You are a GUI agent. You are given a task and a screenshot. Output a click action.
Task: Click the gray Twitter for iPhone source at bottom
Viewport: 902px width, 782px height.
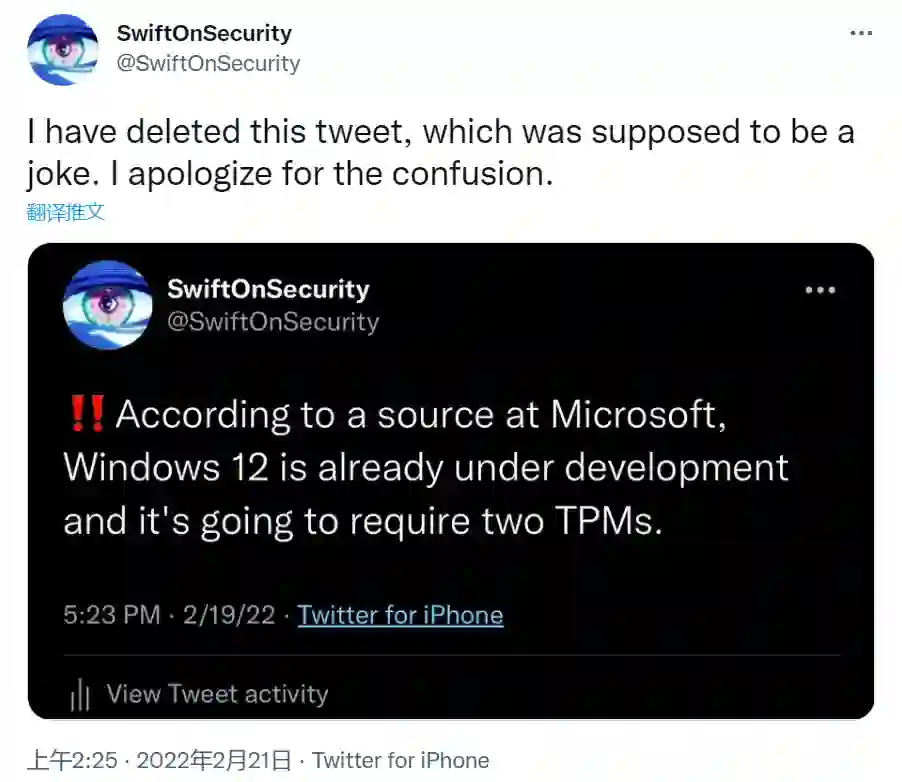pos(402,761)
